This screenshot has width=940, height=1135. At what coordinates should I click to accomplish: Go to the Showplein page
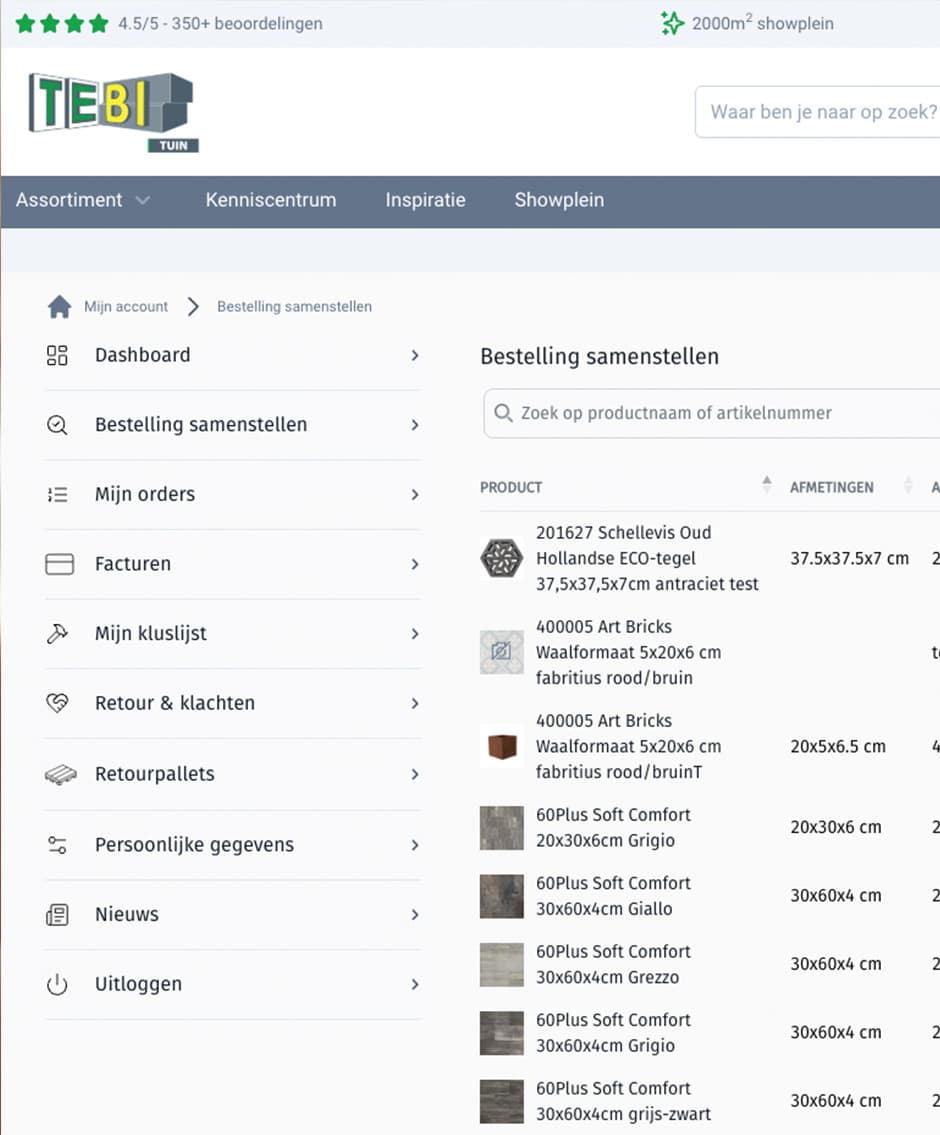(559, 200)
